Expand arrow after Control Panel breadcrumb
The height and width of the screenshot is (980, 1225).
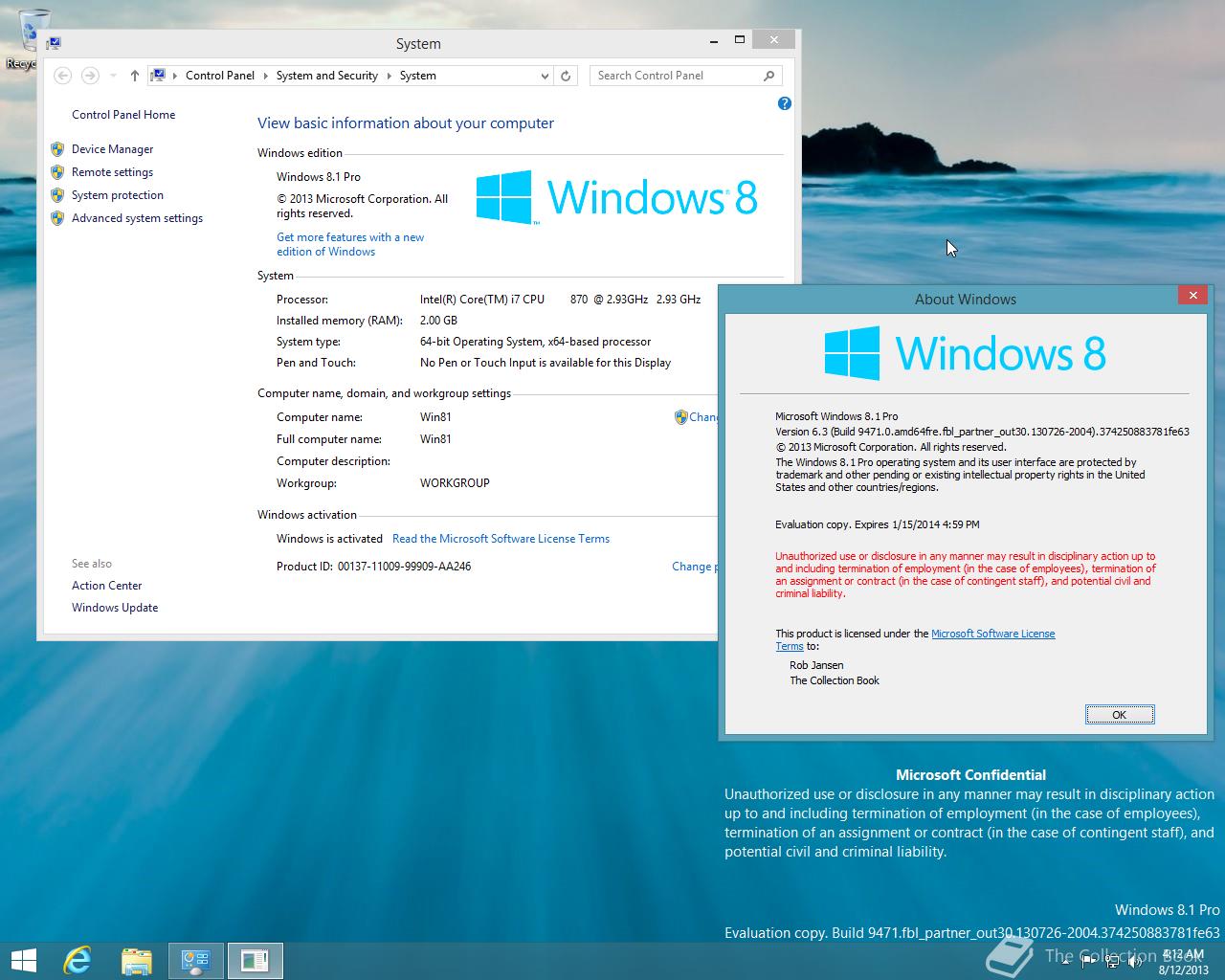[265, 76]
